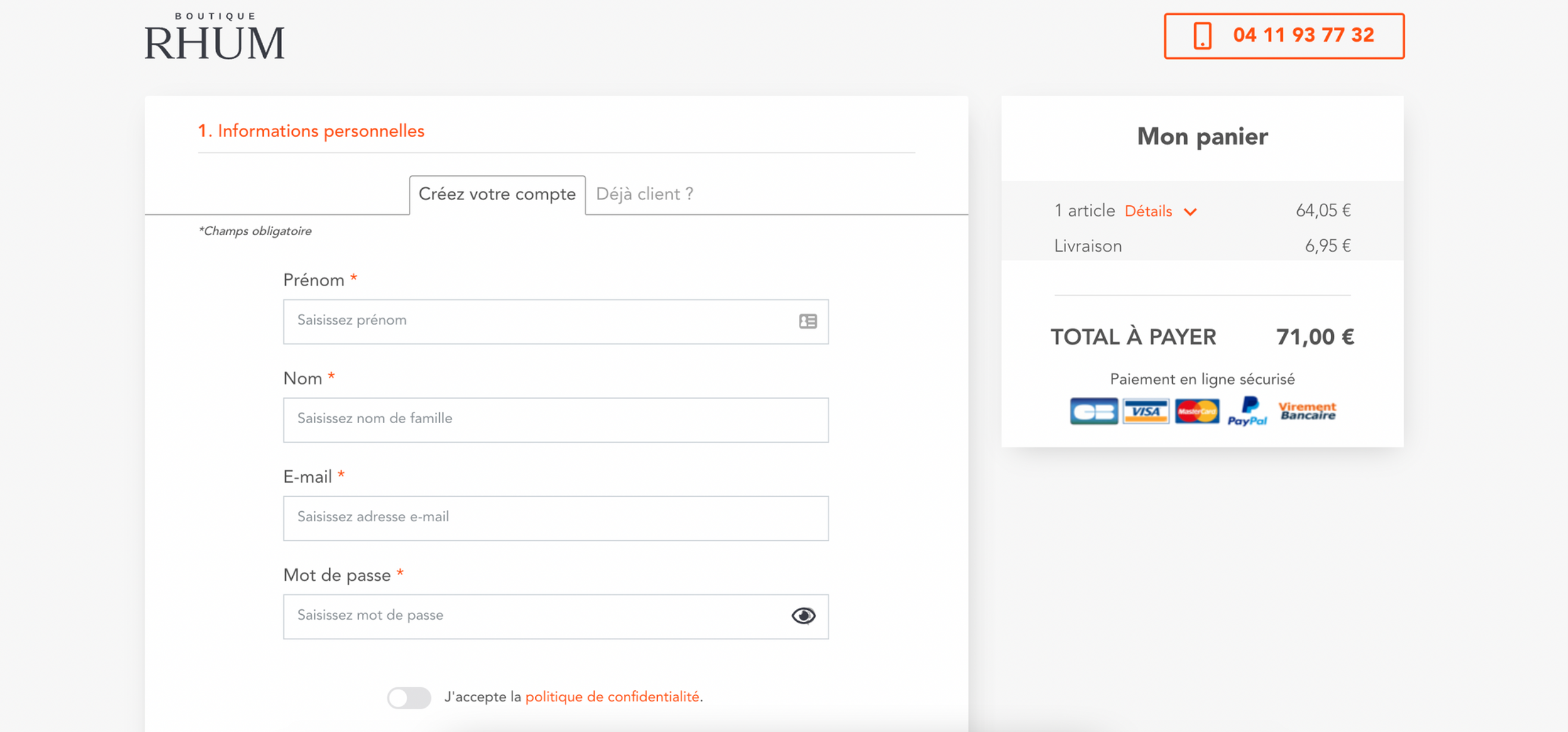The image size is (1568, 732).
Task: Focus the adresse e-mail input field
Action: pos(555,518)
